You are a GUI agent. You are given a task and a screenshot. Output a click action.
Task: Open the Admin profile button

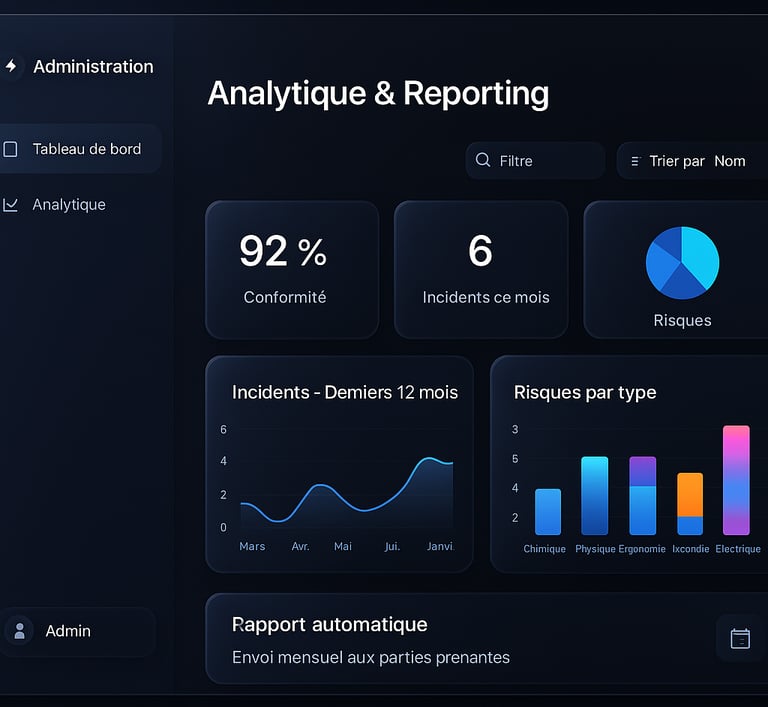[78, 631]
